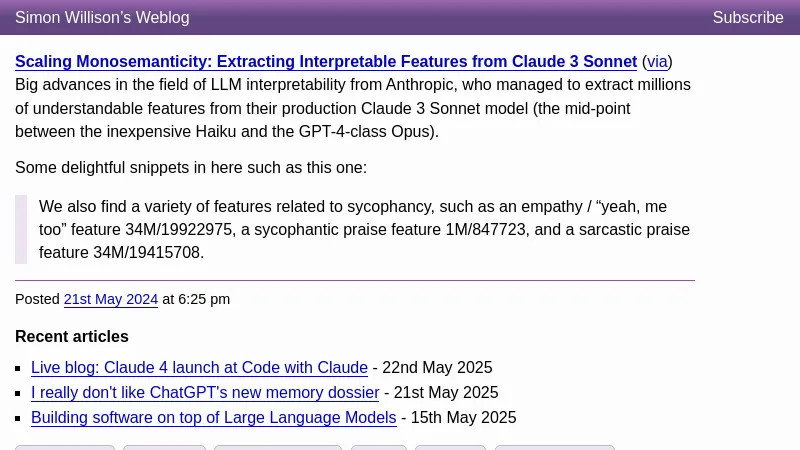This screenshot has width=800, height=450.
Task: Click the rightmost tag box at page bottom
Action: pyautogui.click(x=554, y=447)
